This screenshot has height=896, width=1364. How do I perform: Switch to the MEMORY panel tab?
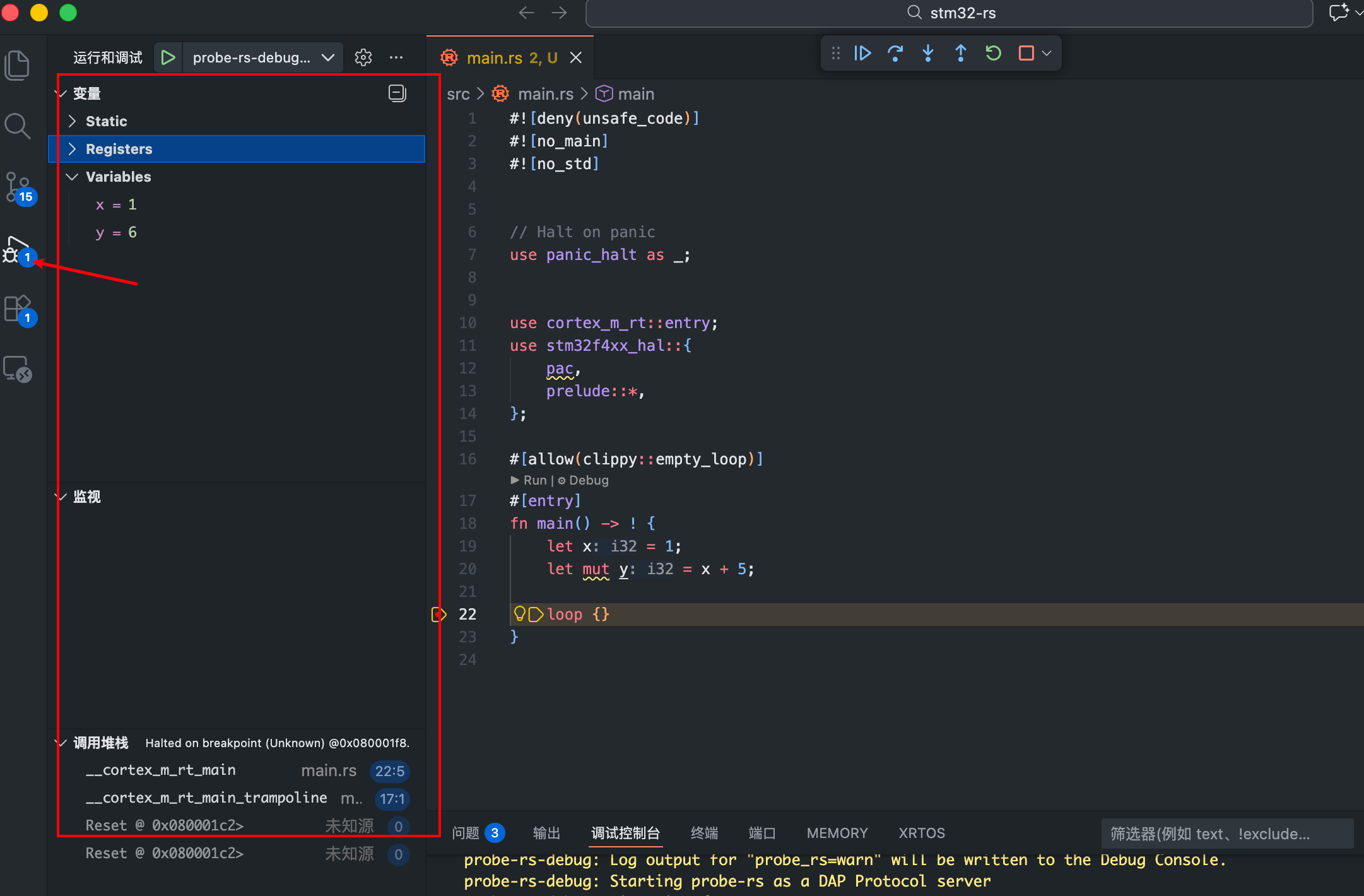[837, 833]
